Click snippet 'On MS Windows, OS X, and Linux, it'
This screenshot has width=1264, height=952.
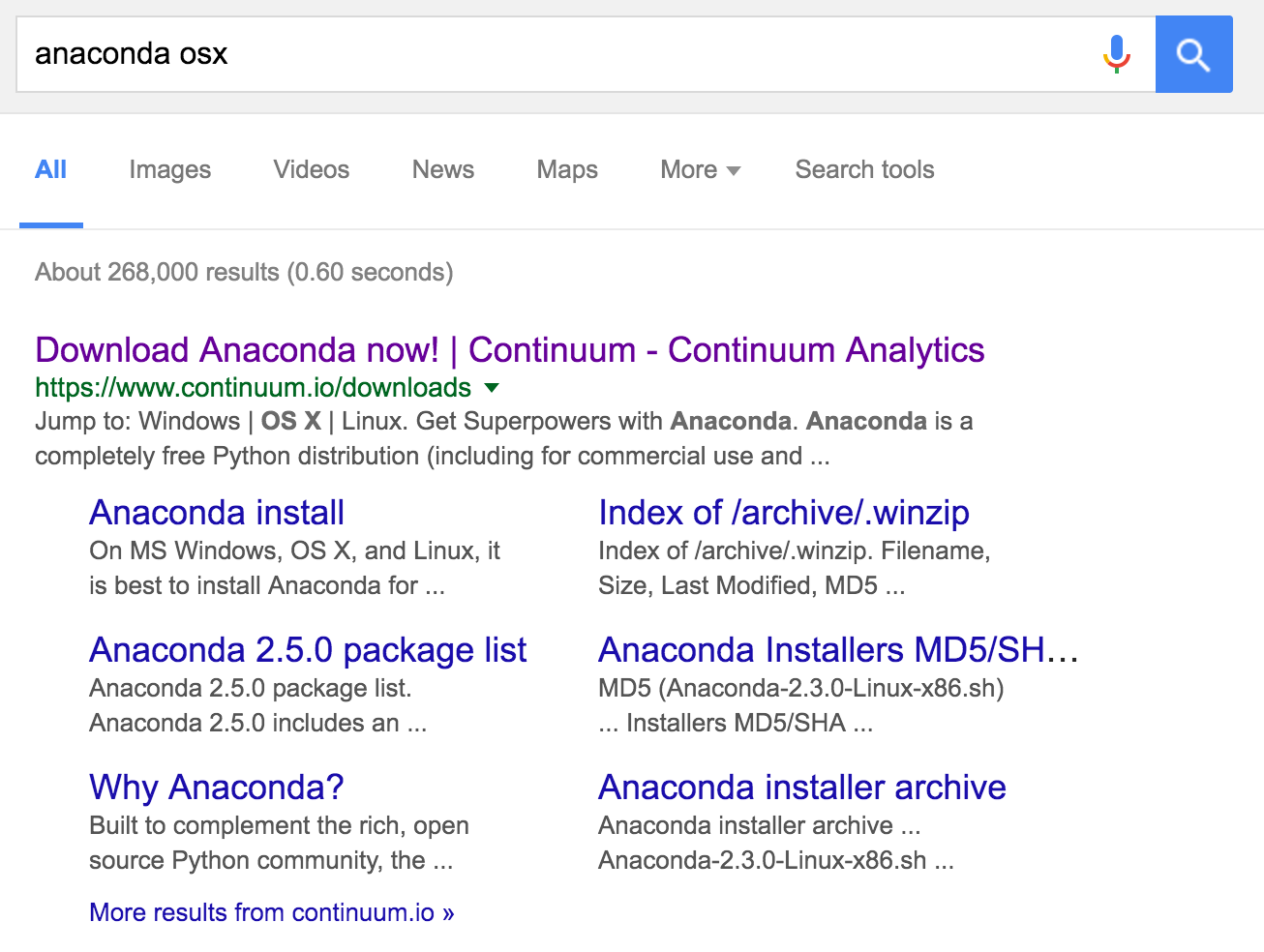coord(295,550)
